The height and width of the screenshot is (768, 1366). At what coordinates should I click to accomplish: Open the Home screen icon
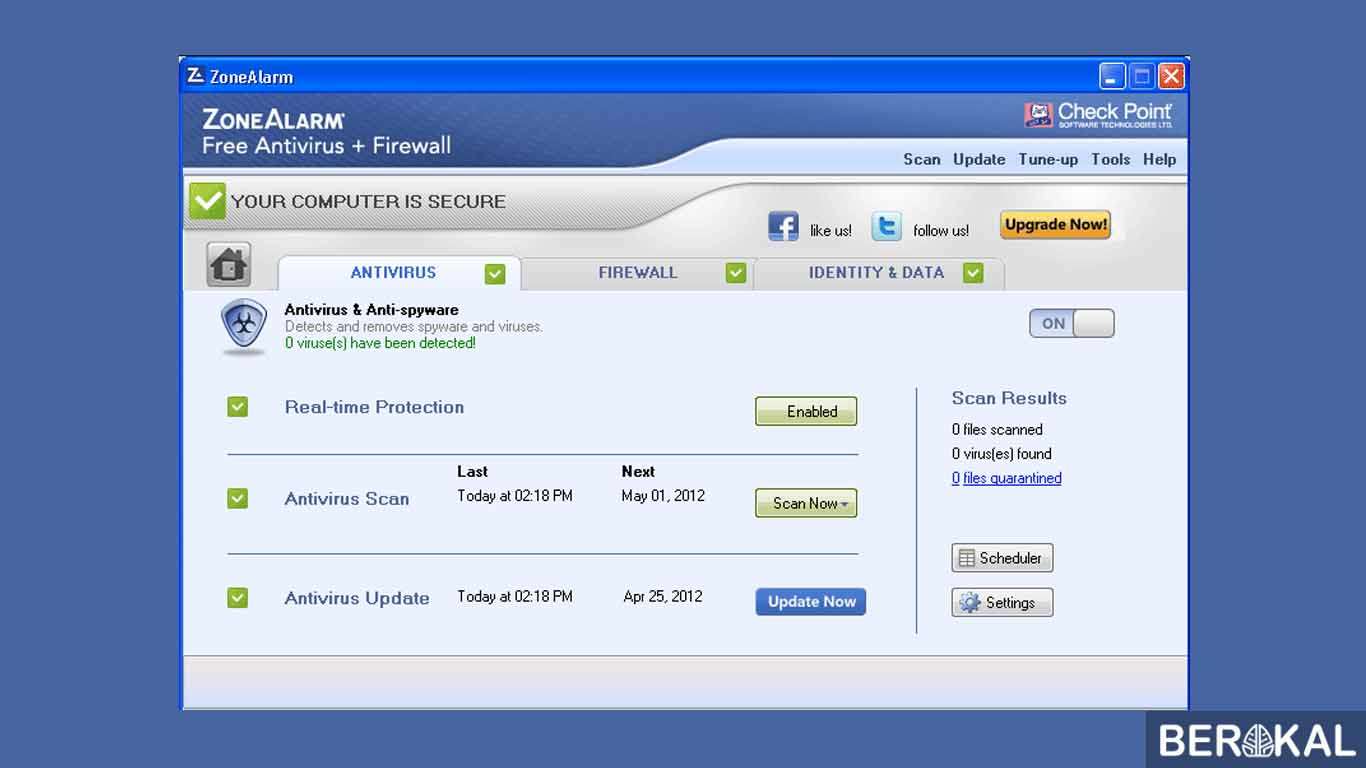click(x=229, y=265)
